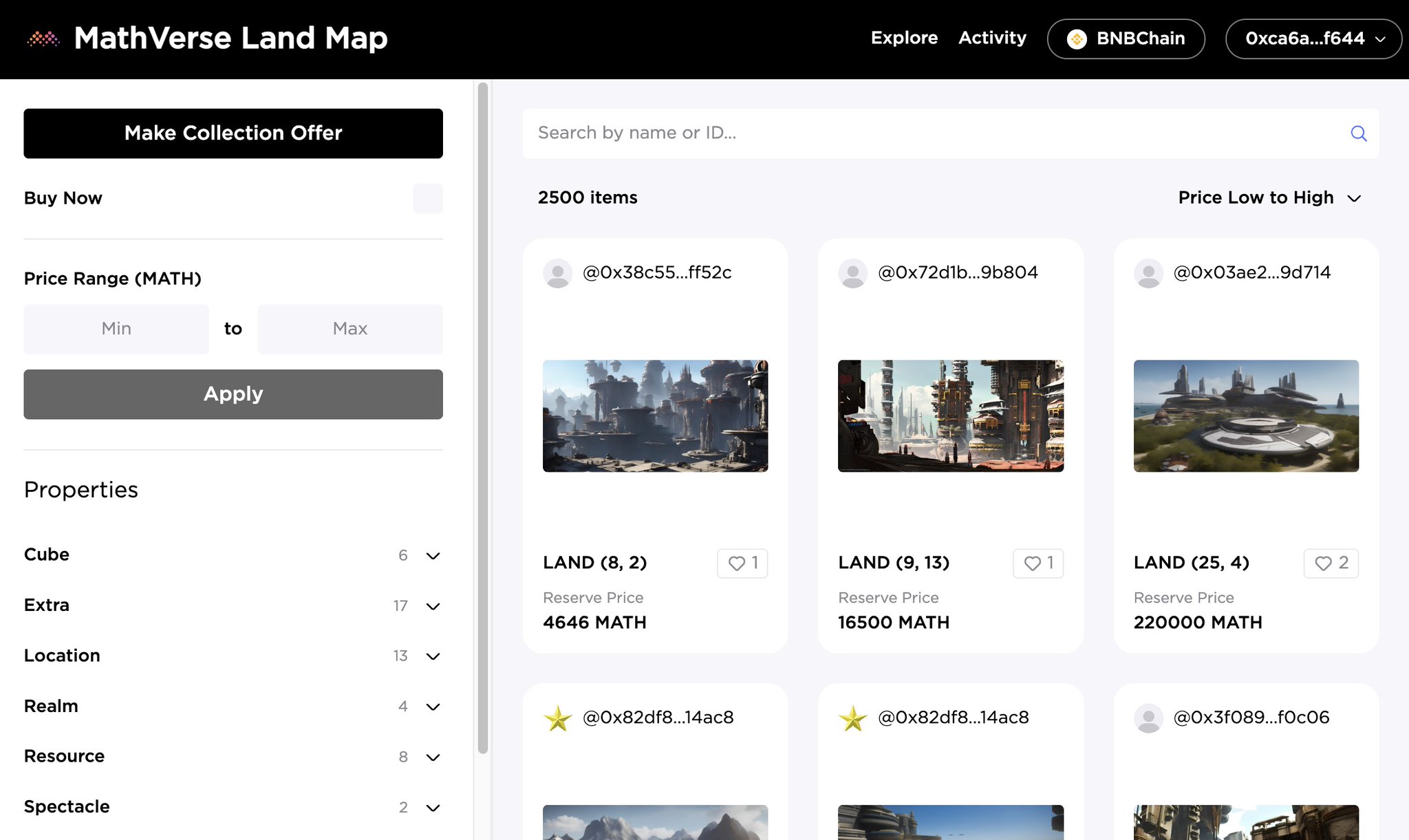Click avatar icon of @0x38c55...ff52c

pyautogui.click(x=557, y=273)
